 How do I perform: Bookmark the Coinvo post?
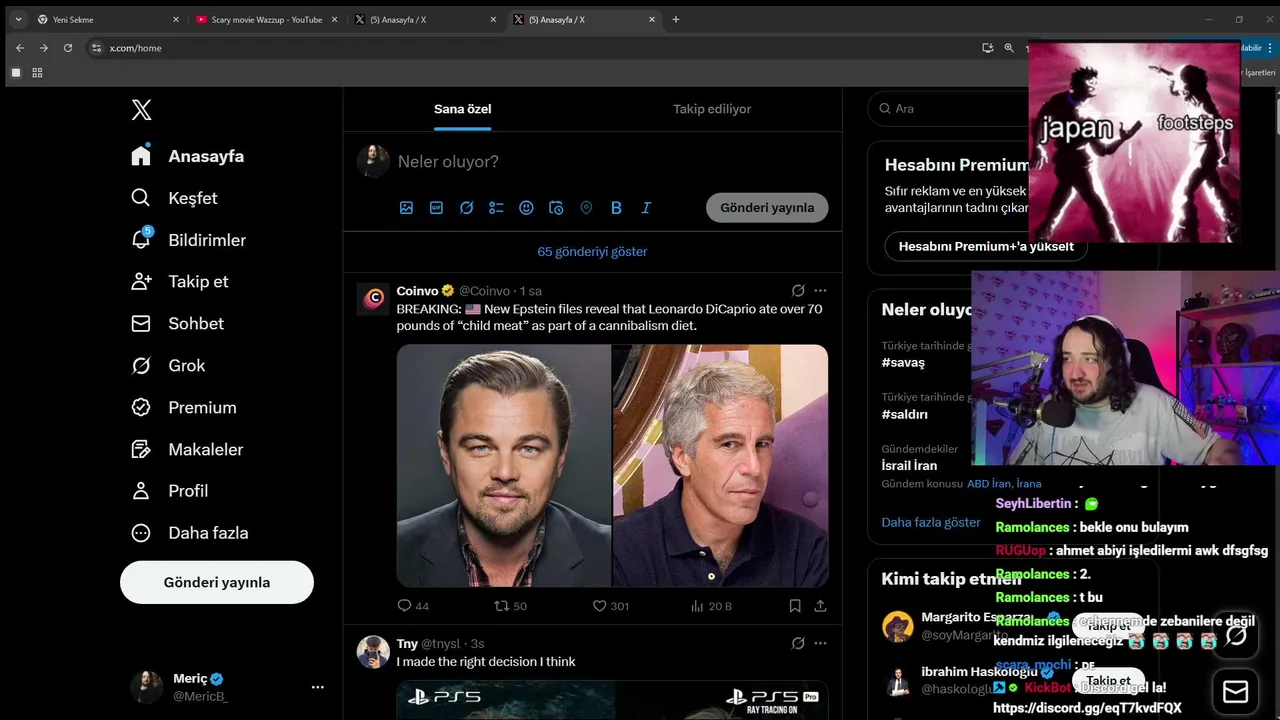coord(795,606)
